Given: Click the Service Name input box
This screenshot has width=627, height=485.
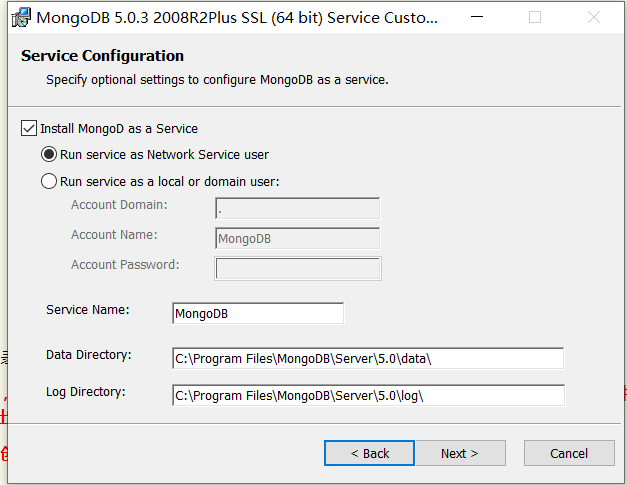Looking at the screenshot, I should click(x=258, y=314).
